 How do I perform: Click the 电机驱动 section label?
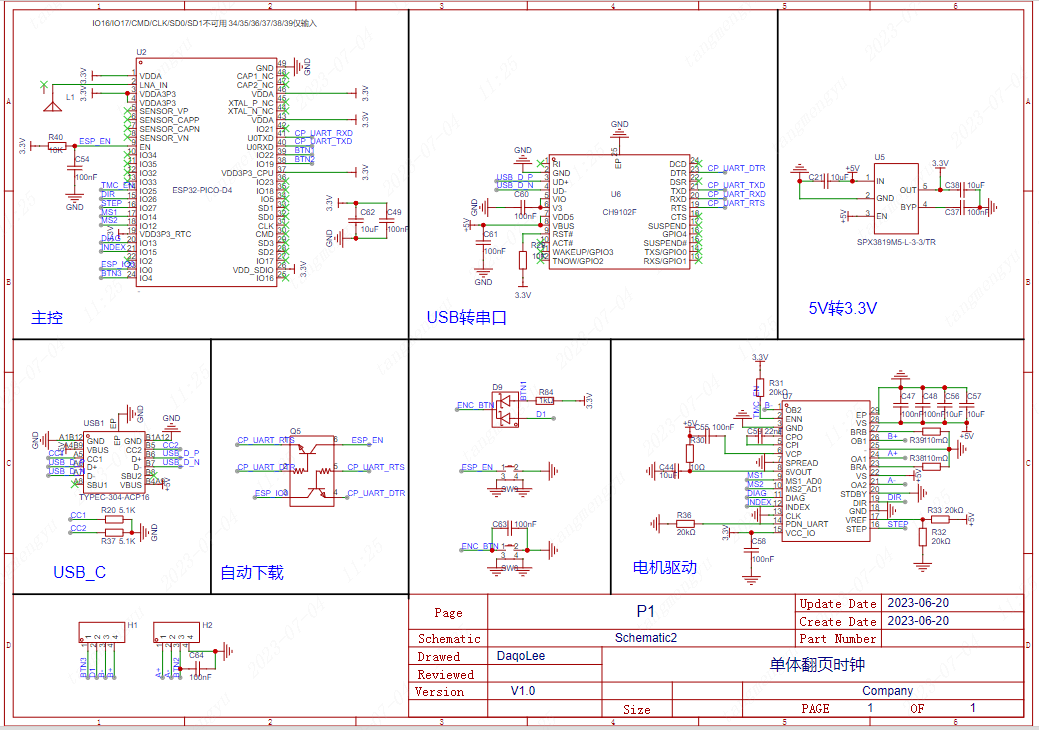click(x=664, y=567)
